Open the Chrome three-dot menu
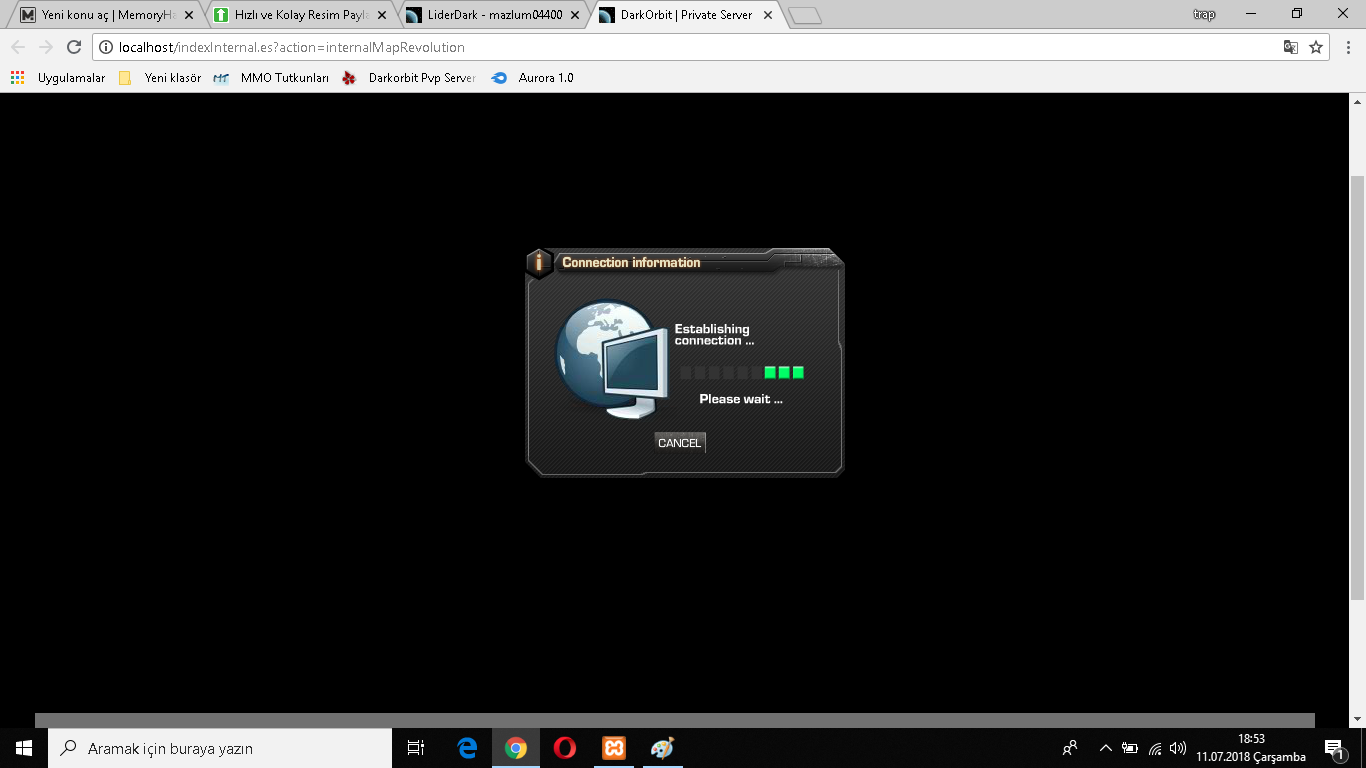 coord(1346,47)
